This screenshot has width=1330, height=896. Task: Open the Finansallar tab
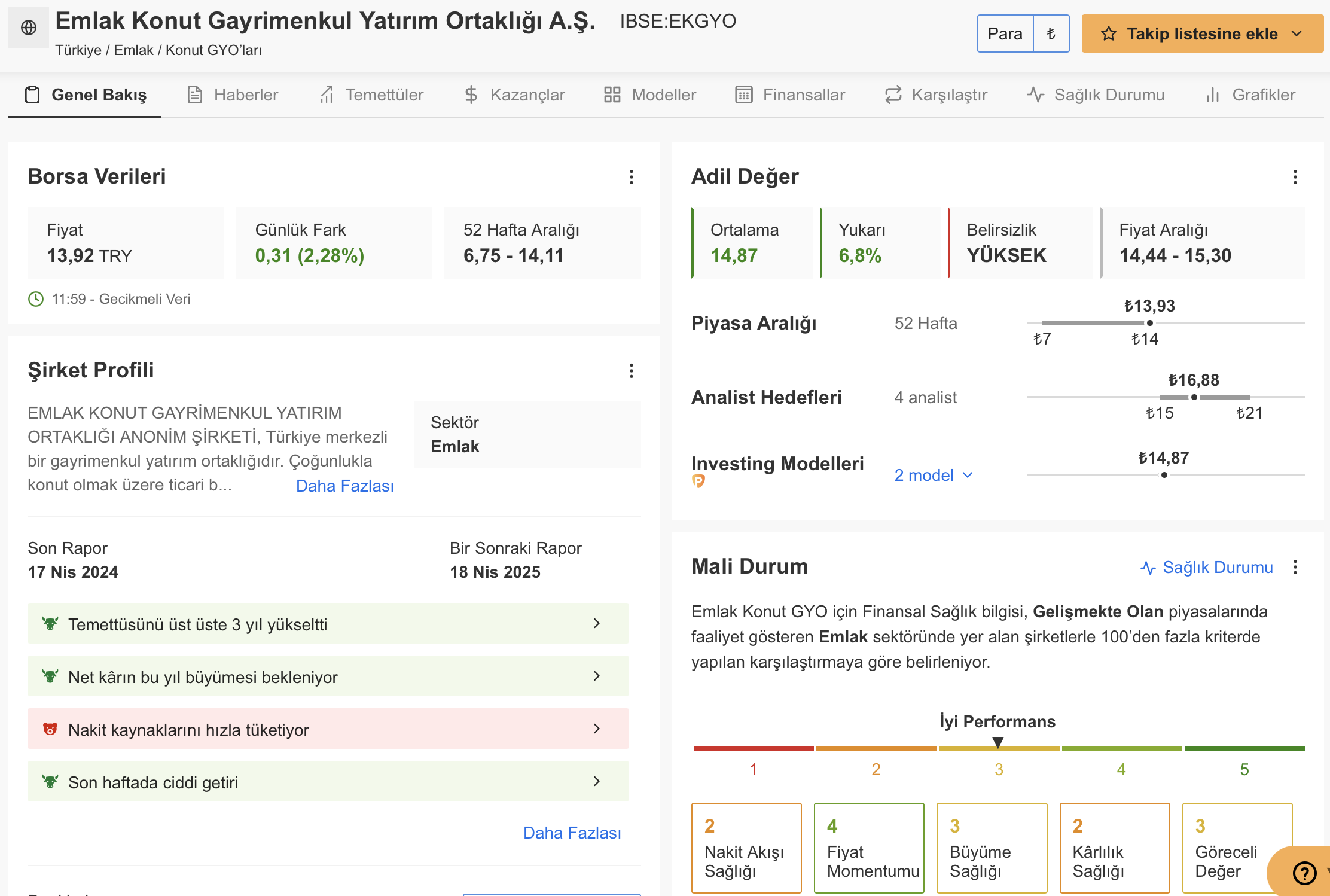point(789,95)
